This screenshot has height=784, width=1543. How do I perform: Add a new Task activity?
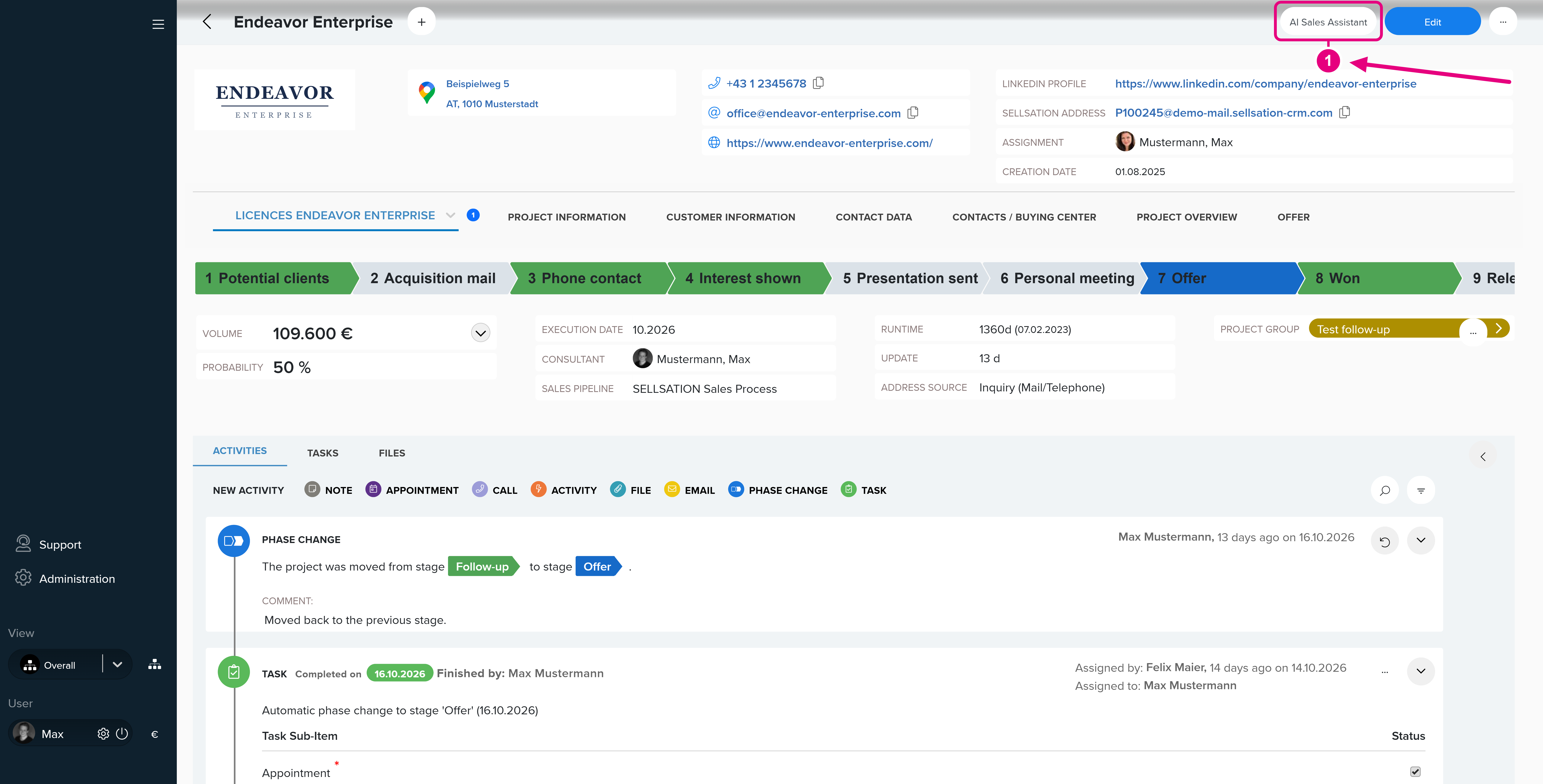point(864,490)
